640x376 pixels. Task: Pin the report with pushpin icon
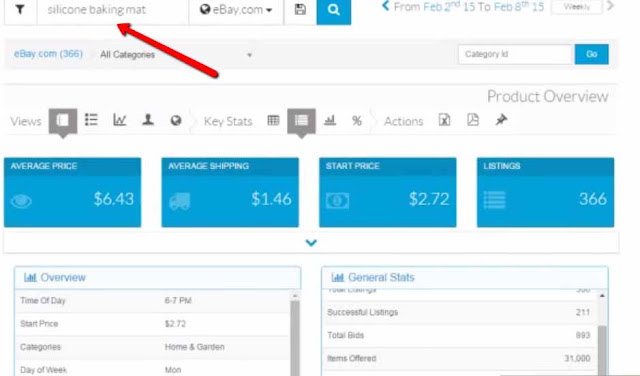pyautogui.click(x=501, y=120)
